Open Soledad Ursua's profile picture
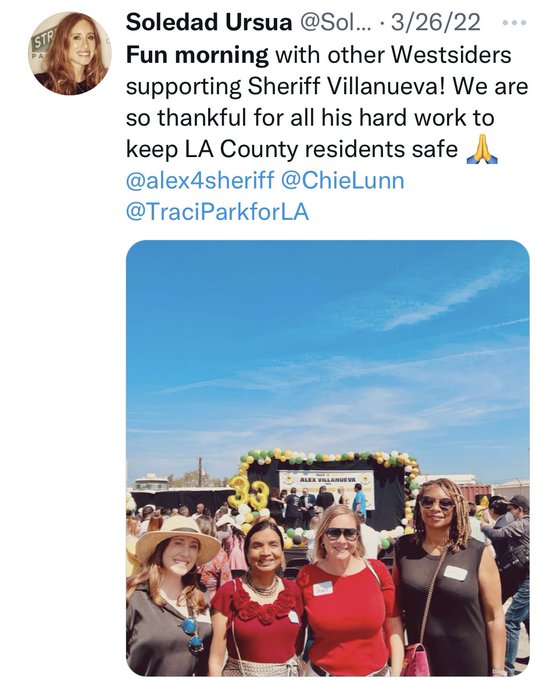The height and width of the screenshot is (680, 558). (x=70, y=53)
